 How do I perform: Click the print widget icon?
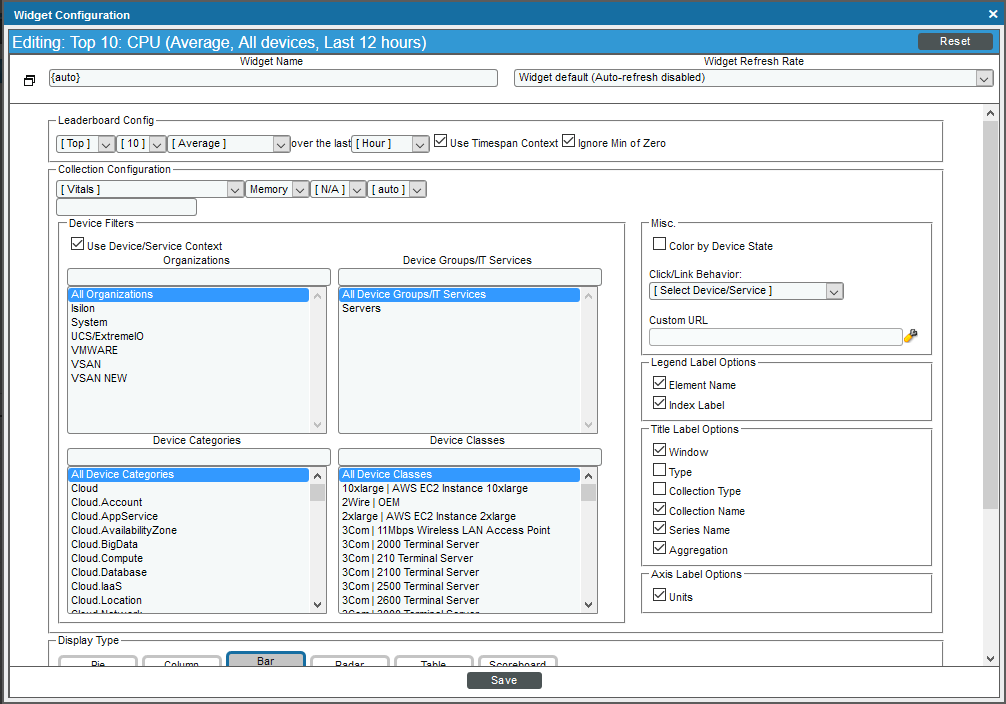(x=28, y=80)
